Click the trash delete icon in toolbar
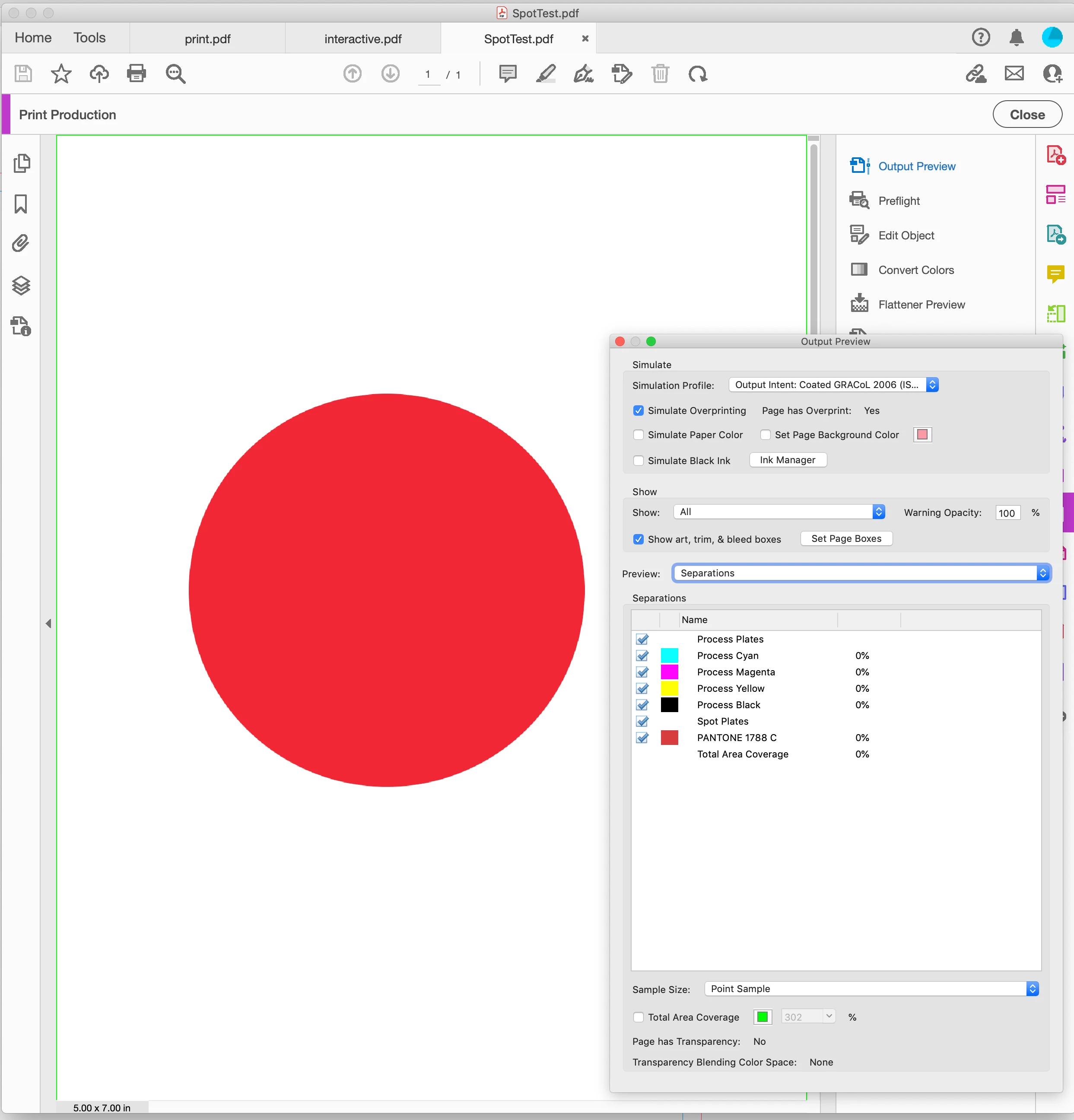The width and height of the screenshot is (1074, 1120). [660, 74]
